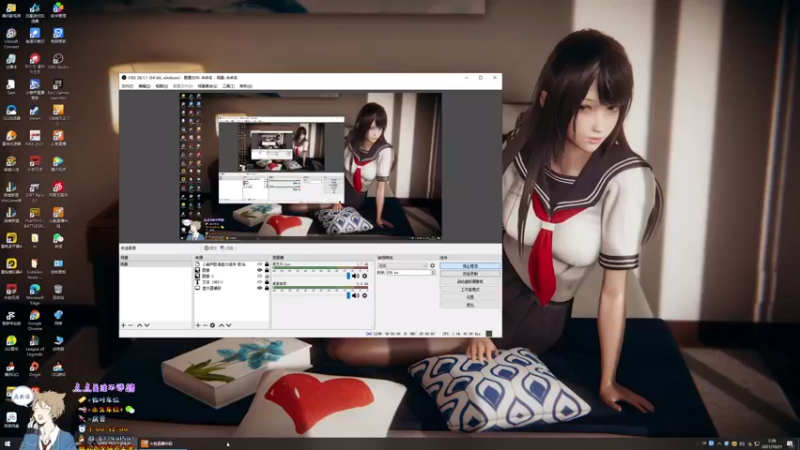Mute the Desktop Audio speaker in second channel

[x=356, y=295]
